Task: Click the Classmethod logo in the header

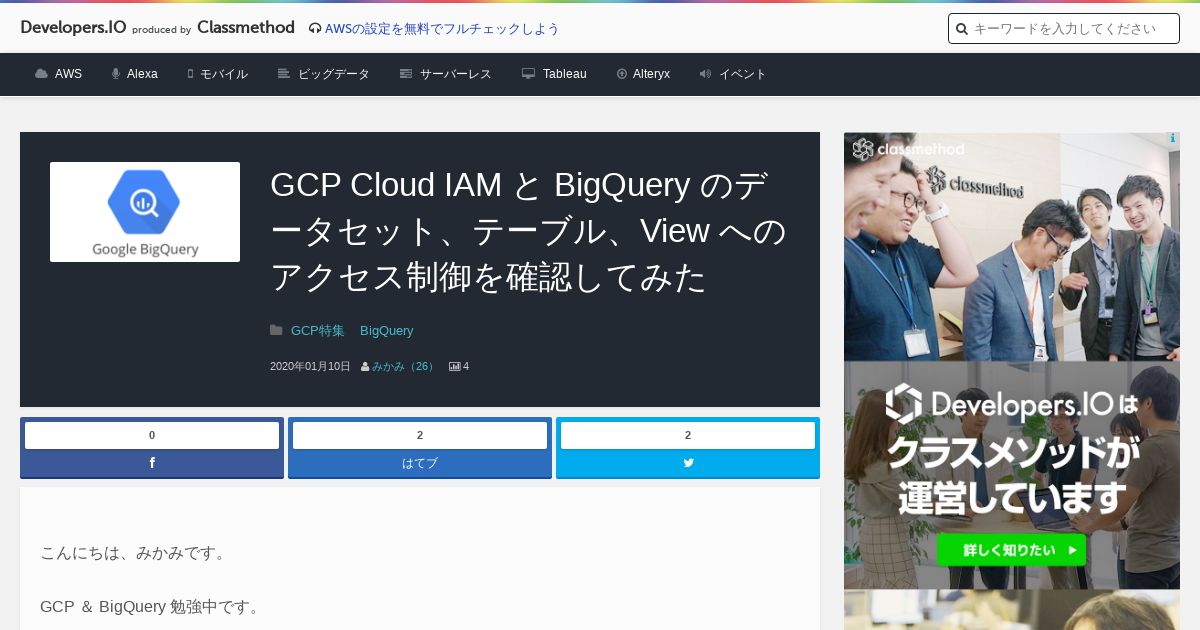Action: 246,28
